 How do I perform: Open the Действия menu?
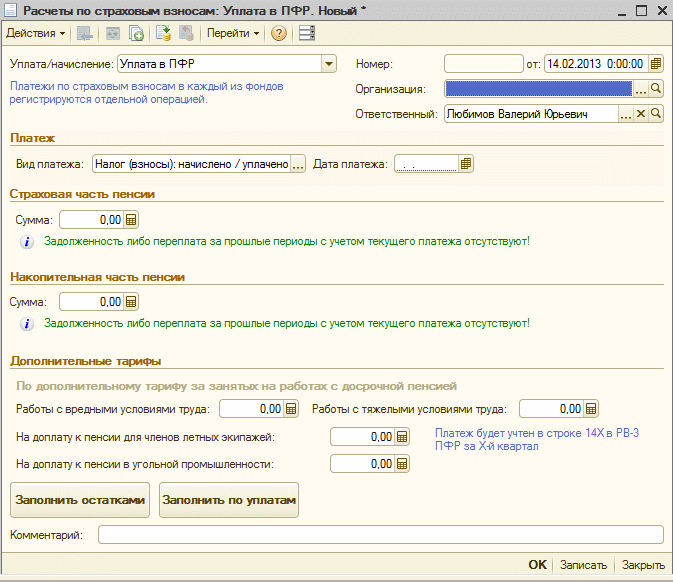(36, 33)
